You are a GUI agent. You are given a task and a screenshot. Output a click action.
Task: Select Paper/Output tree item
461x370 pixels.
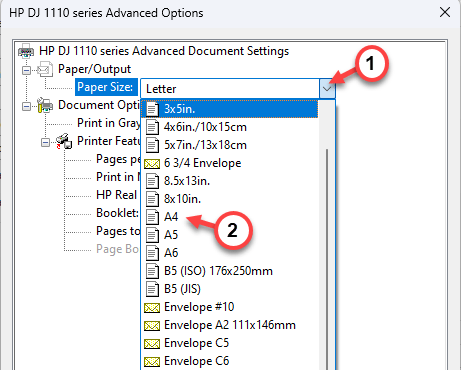click(x=94, y=69)
